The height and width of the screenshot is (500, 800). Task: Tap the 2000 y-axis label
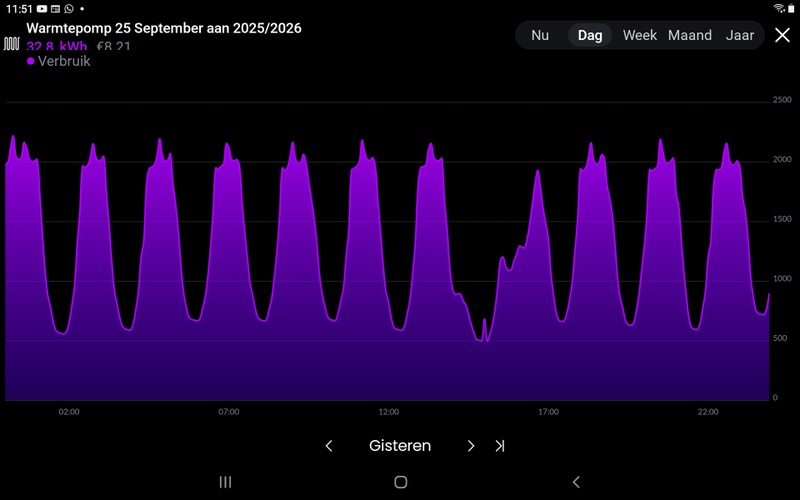pos(782,160)
